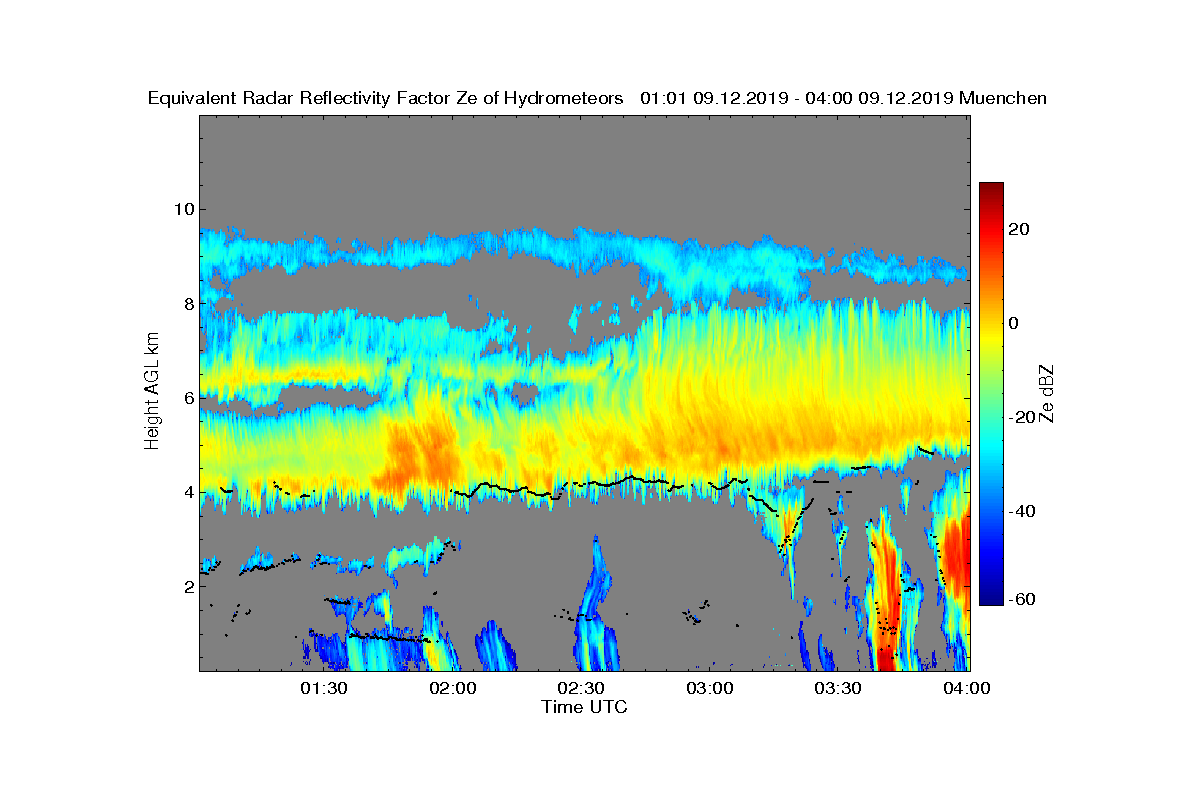Click the 02:00 time tick label
The height and width of the screenshot is (800, 1200).
(455, 688)
